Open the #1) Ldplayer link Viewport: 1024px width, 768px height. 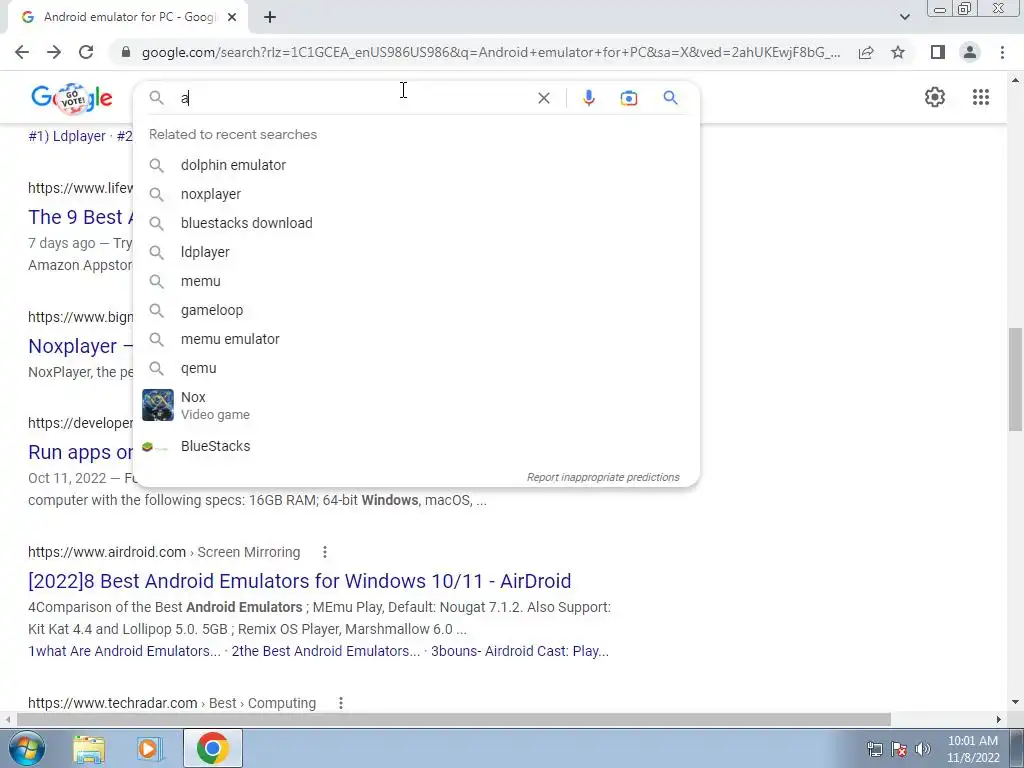point(67,136)
